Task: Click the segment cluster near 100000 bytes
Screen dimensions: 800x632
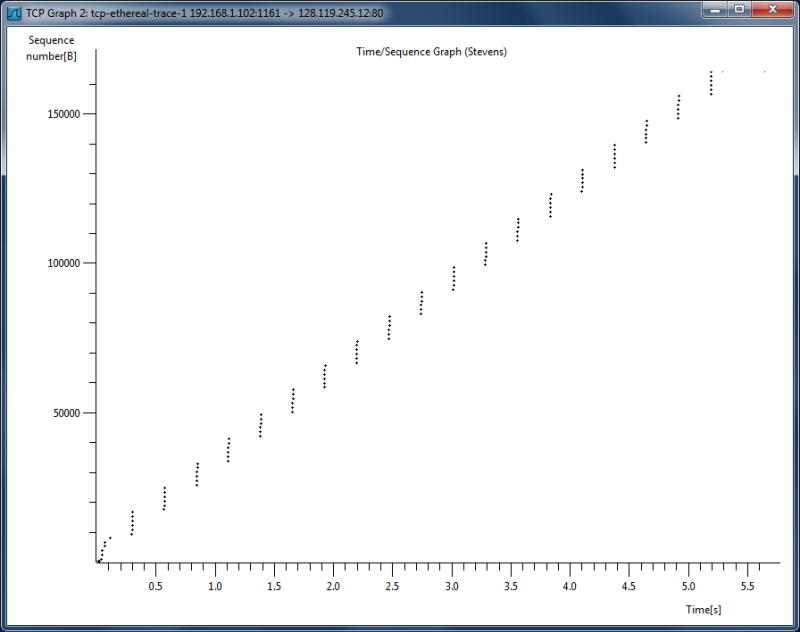Action: (486, 254)
